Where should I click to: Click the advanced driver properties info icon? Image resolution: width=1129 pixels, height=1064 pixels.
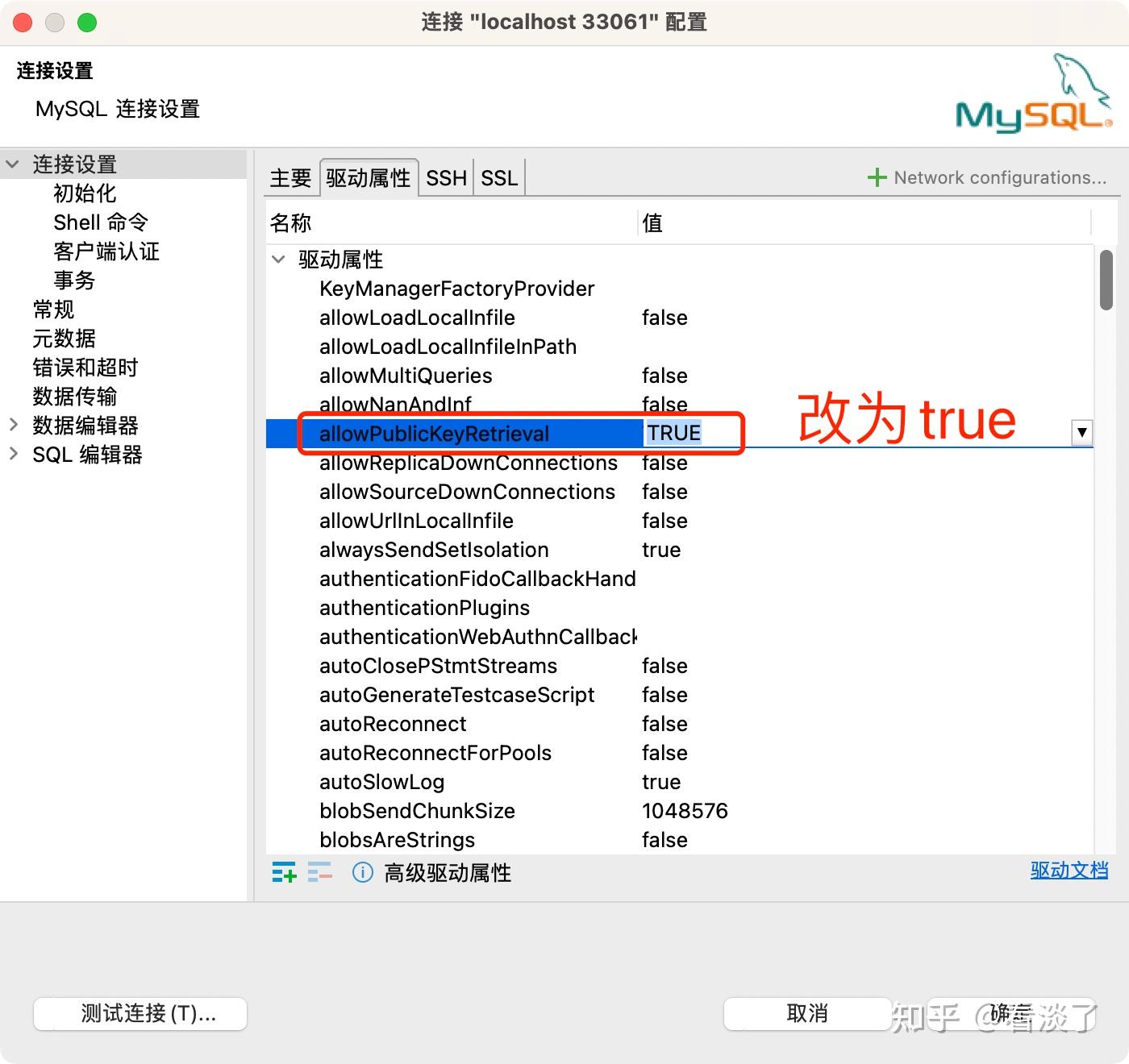[x=362, y=873]
